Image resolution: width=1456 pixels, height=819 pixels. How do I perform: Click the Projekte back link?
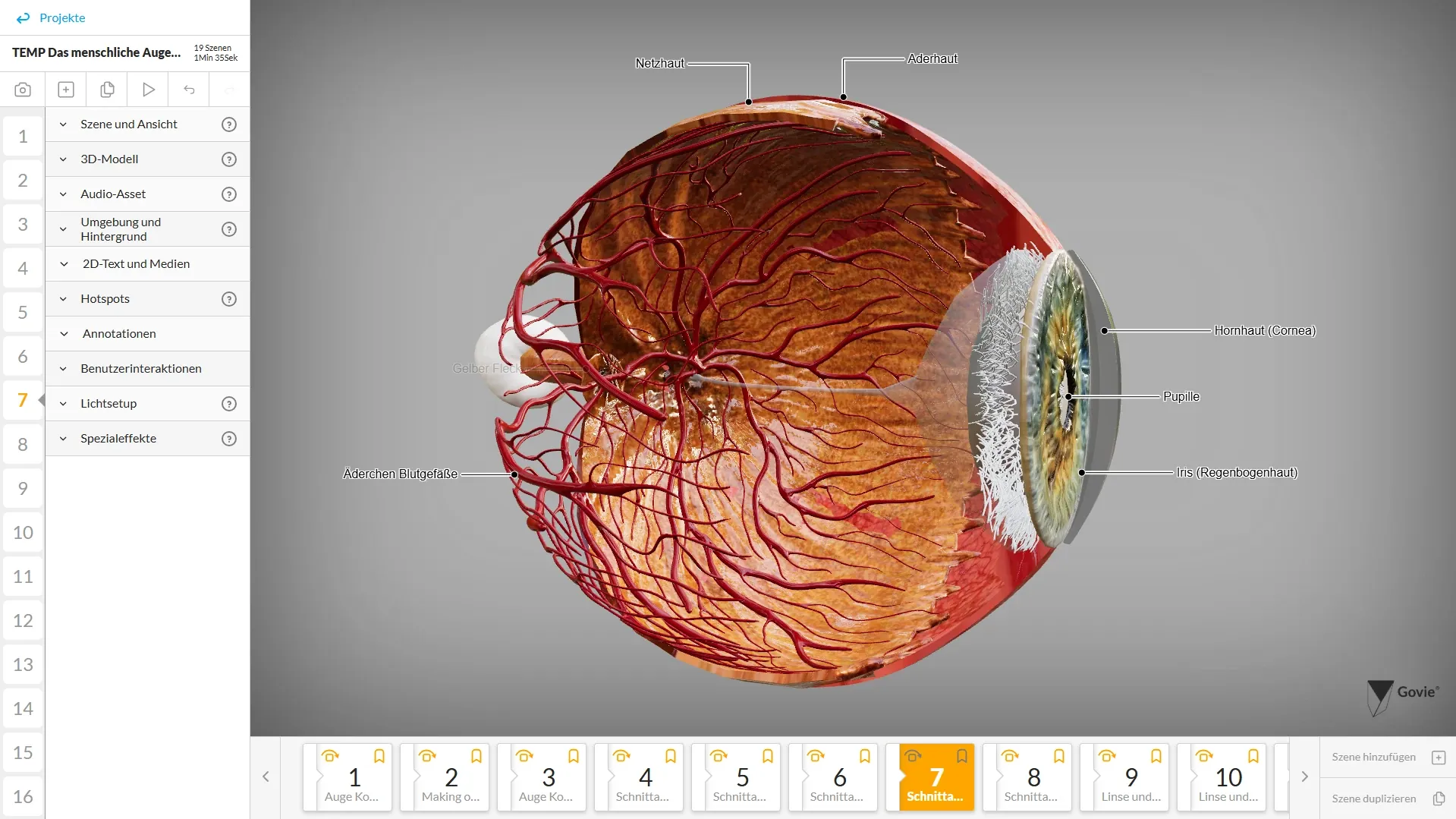click(x=52, y=17)
